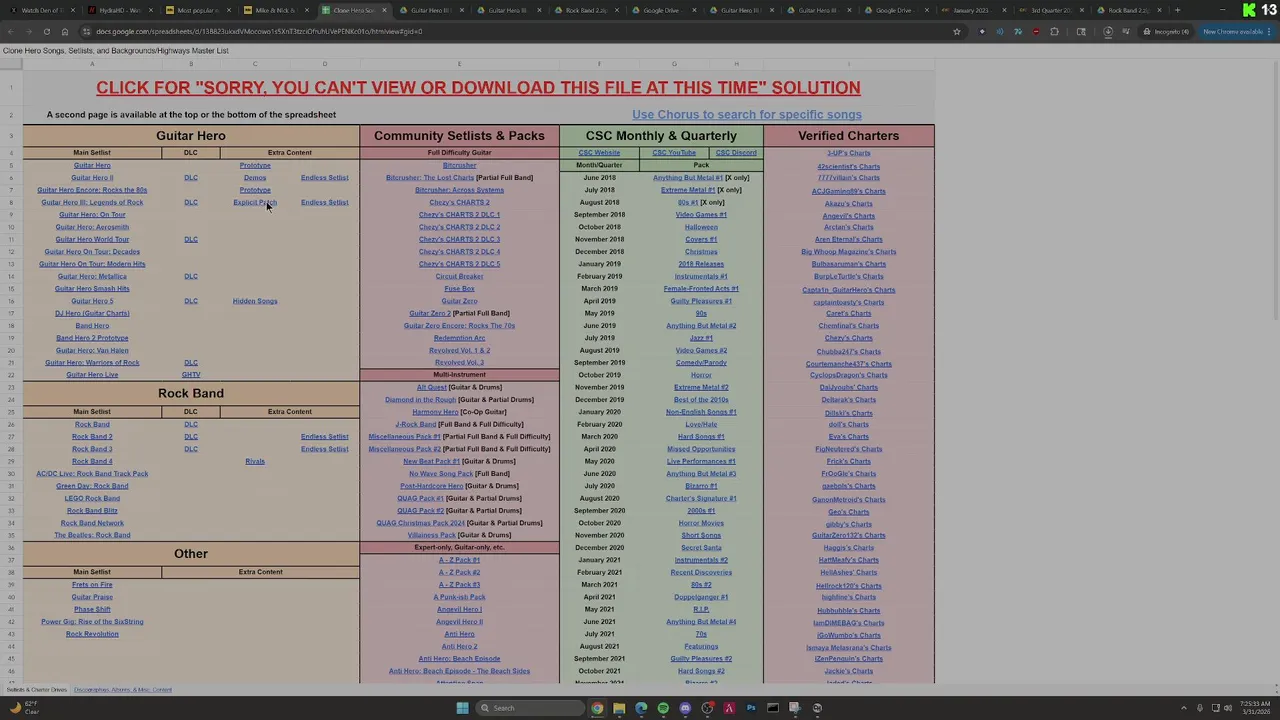The image size is (1280, 720).
Task: Open Discord from the taskbar
Action: (685, 708)
